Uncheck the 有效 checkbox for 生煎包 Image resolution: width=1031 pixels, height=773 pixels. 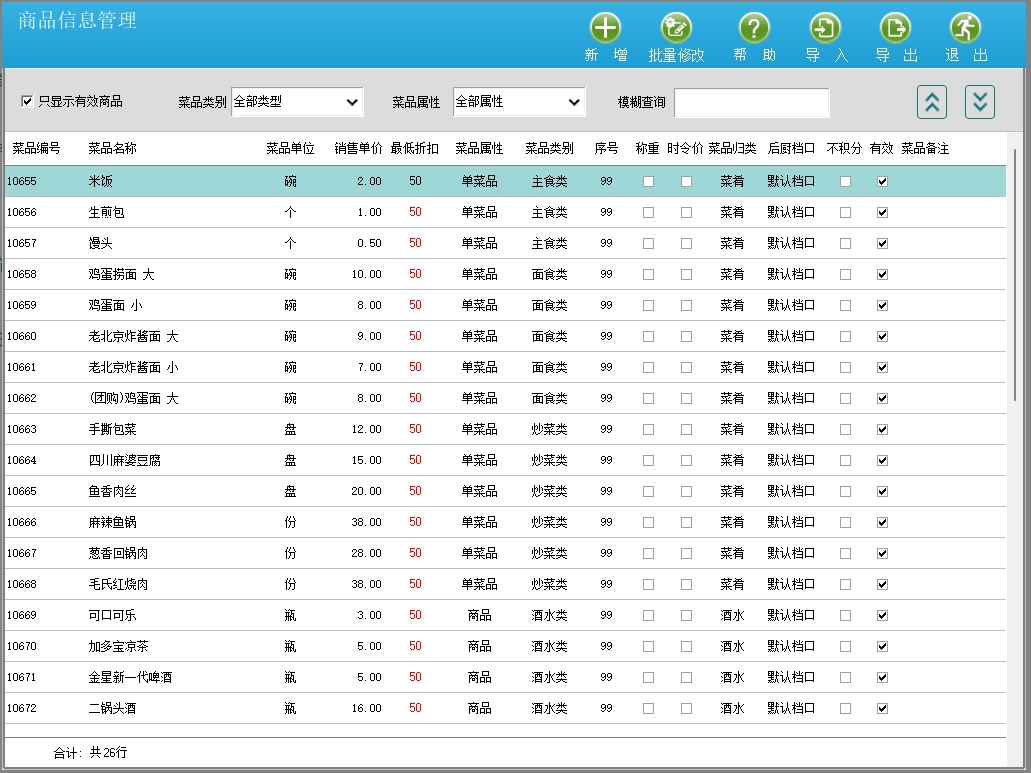coord(882,213)
